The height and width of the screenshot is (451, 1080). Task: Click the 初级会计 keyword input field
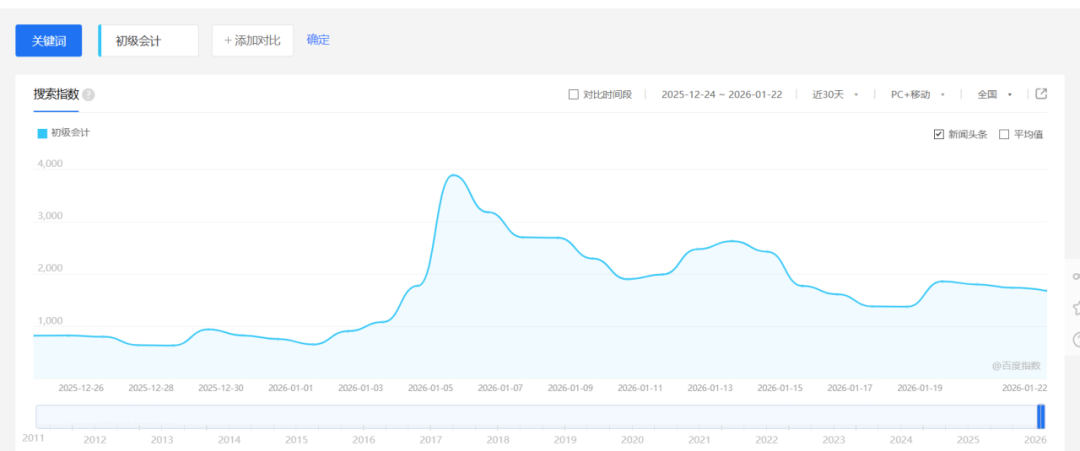click(150, 41)
